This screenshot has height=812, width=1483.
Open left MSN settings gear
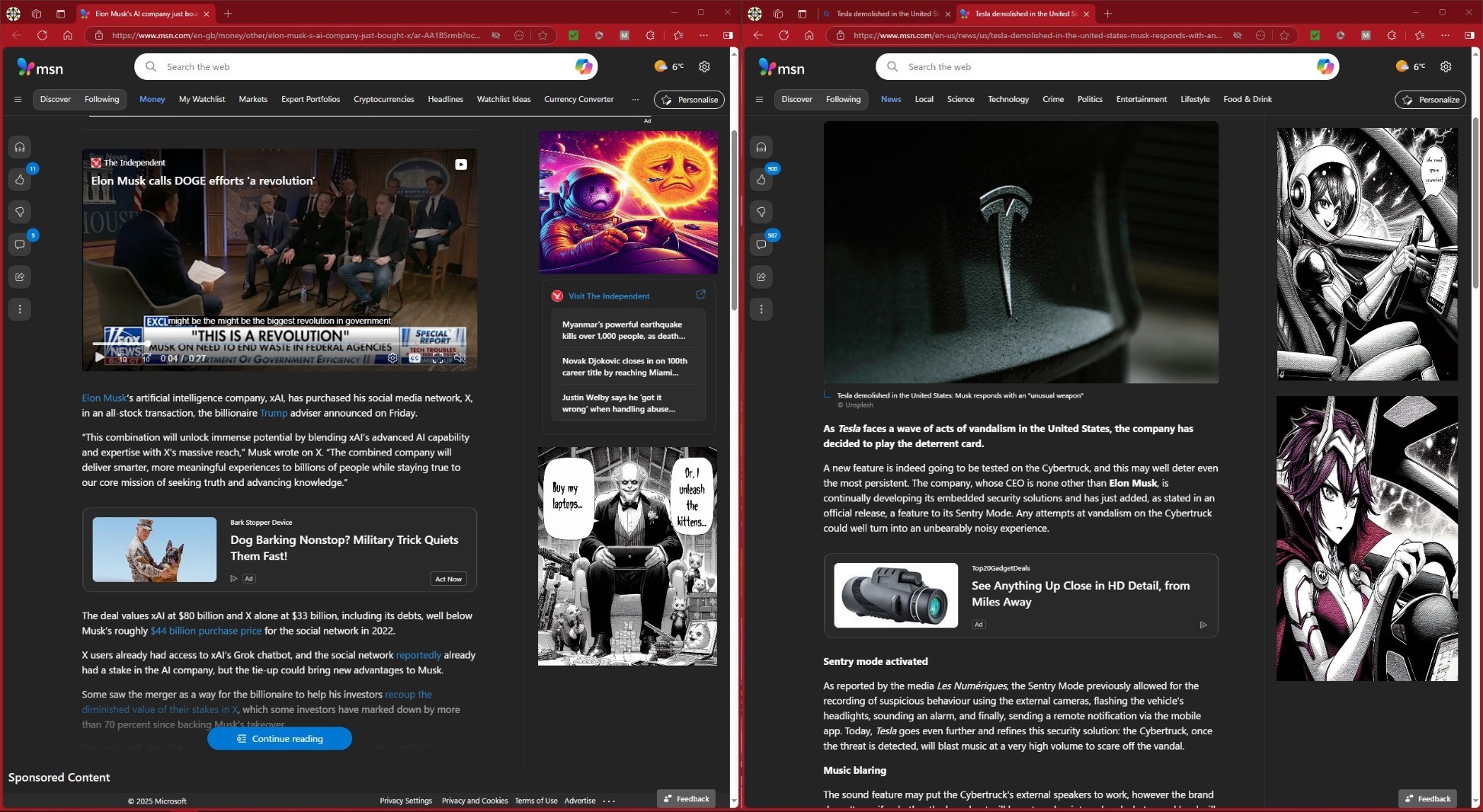pos(704,67)
